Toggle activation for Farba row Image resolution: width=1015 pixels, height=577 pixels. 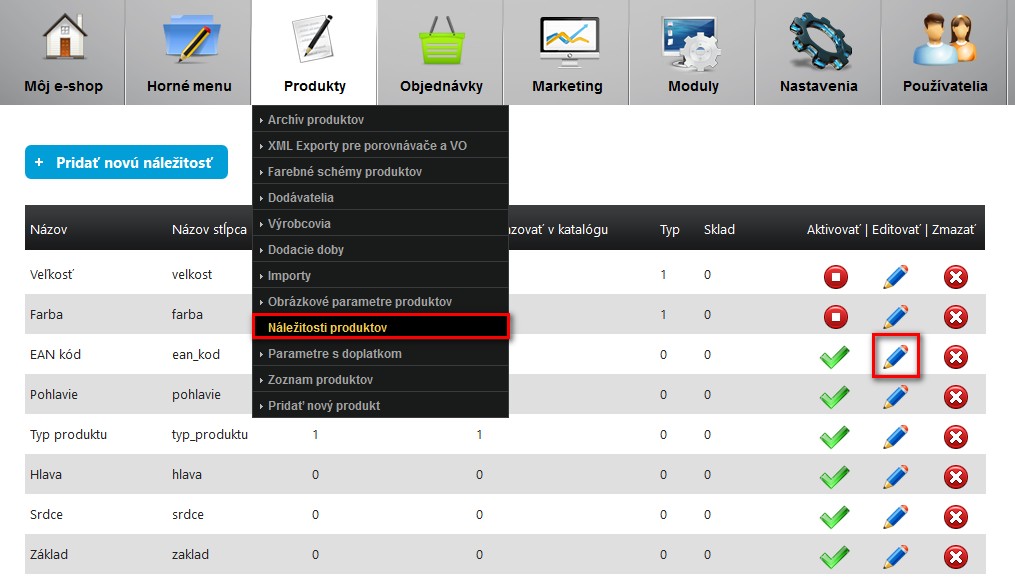pyautogui.click(x=835, y=317)
